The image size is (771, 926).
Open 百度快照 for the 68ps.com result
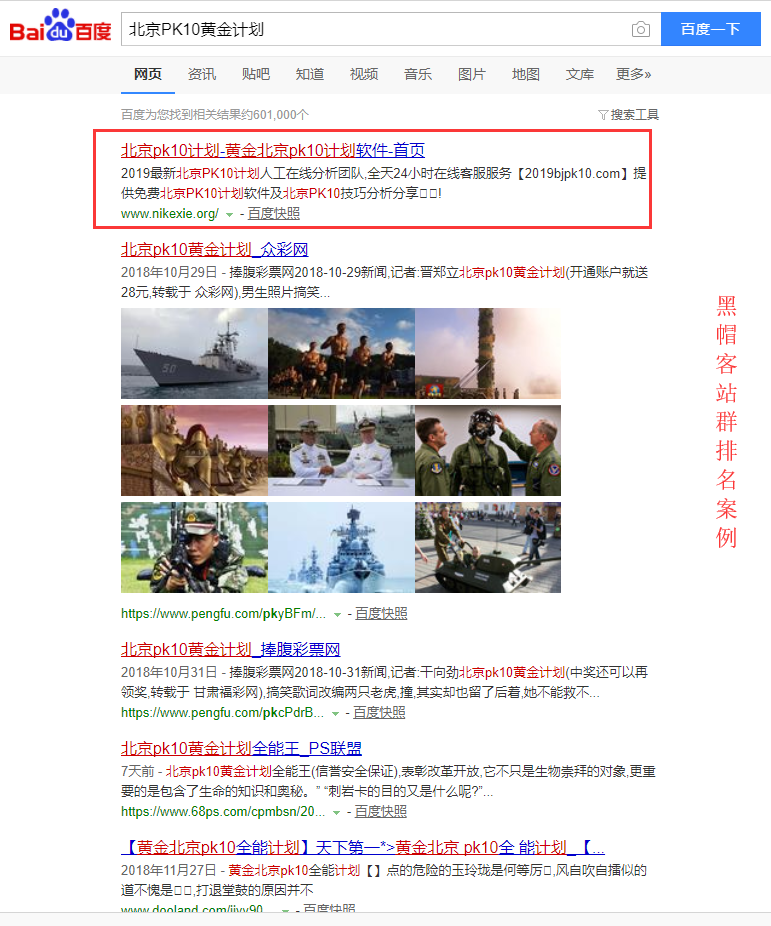381,812
